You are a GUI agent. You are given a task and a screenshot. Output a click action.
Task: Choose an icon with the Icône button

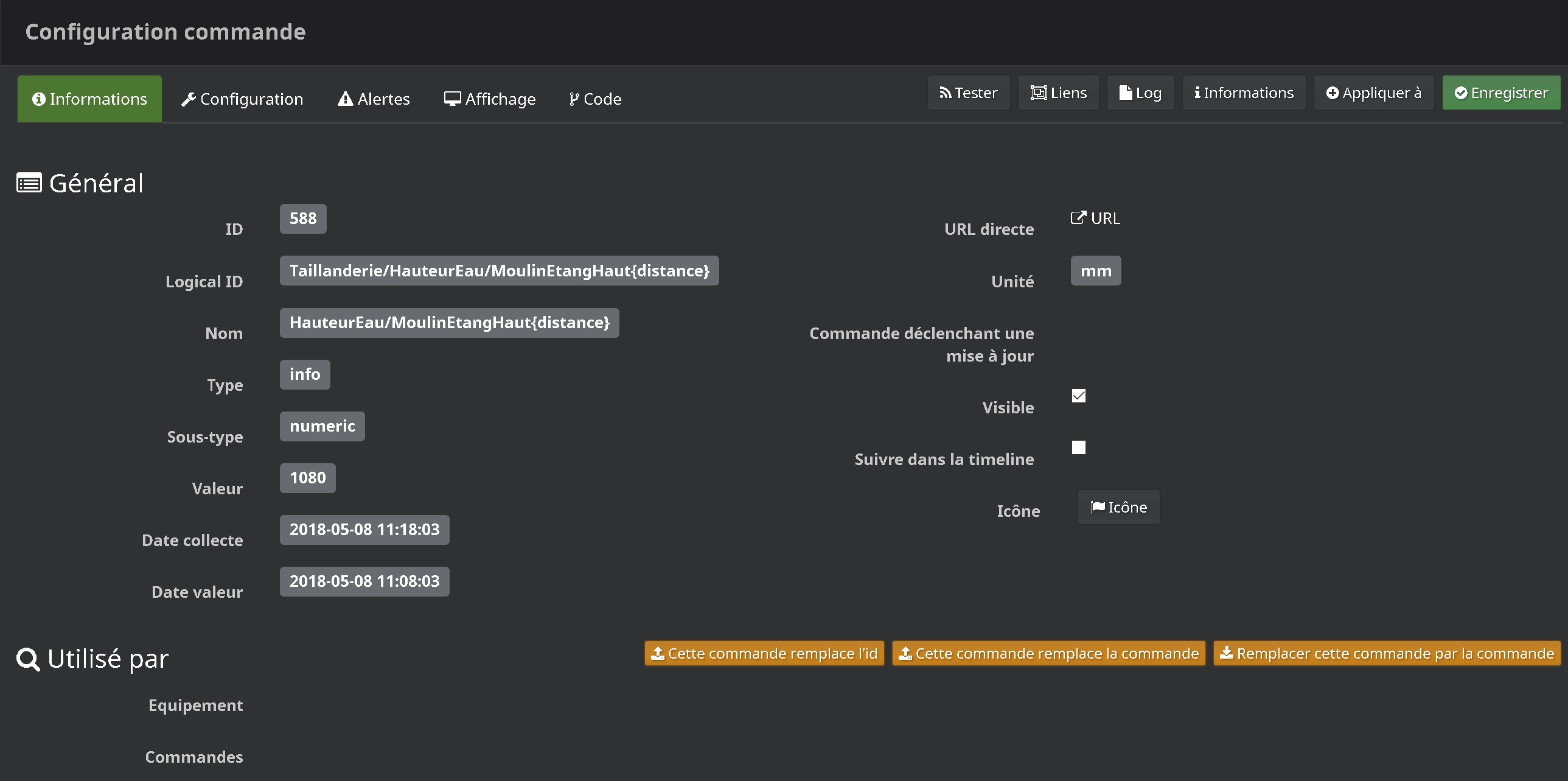click(1119, 507)
